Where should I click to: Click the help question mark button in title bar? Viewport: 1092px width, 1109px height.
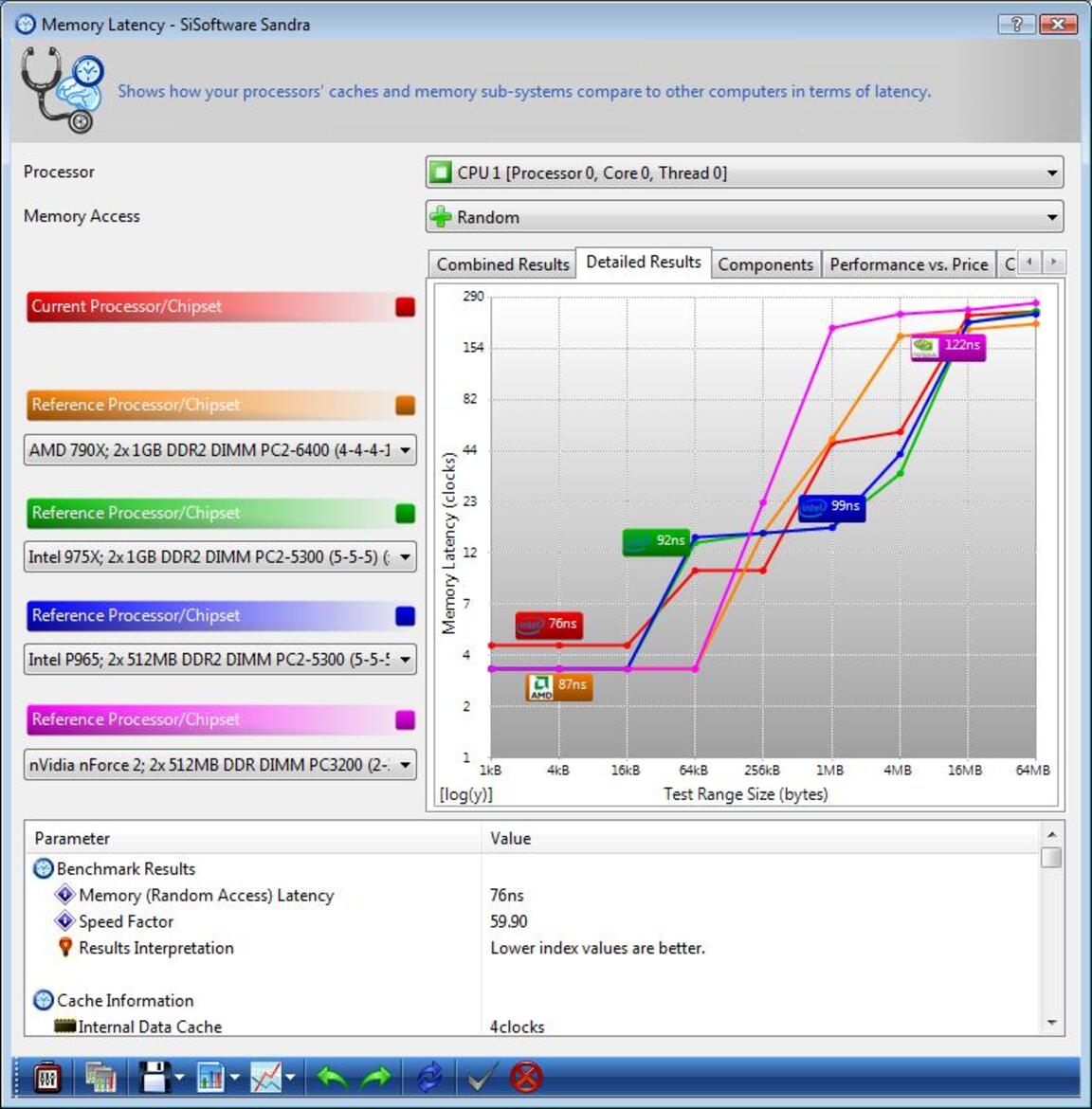coord(1016,24)
